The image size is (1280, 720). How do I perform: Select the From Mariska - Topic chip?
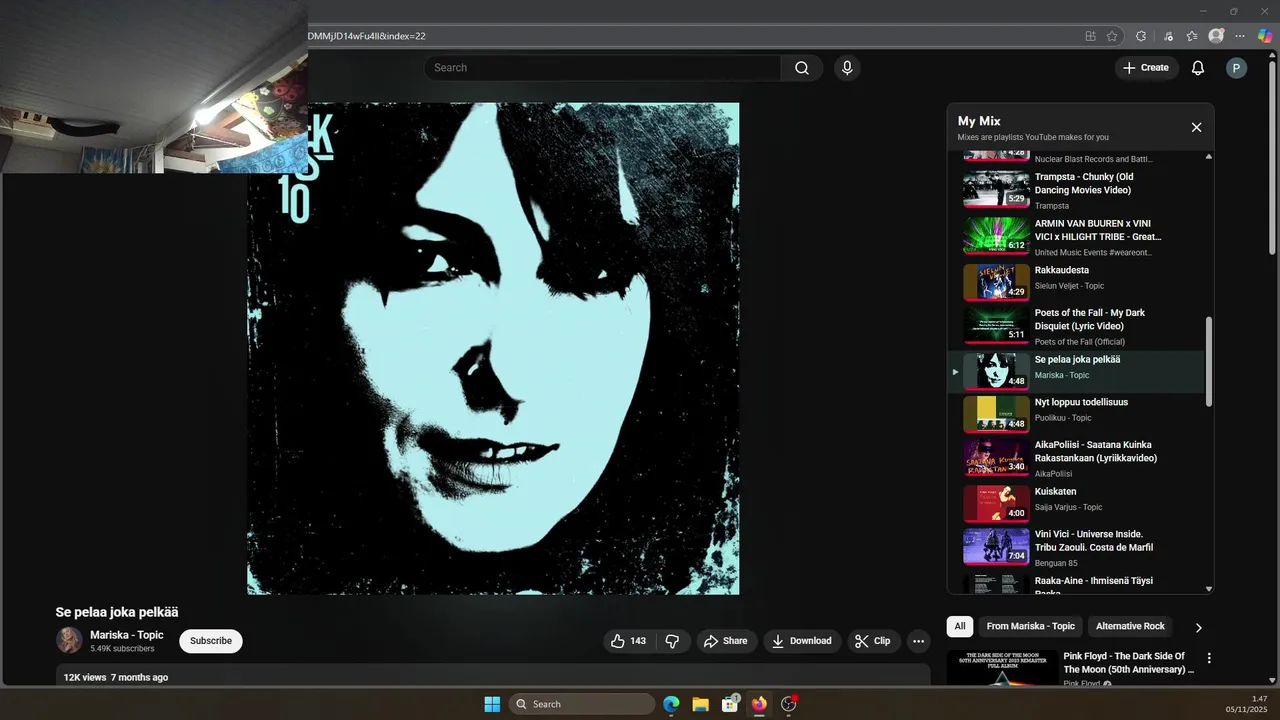pyautogui.click(x=1030, y=626)
